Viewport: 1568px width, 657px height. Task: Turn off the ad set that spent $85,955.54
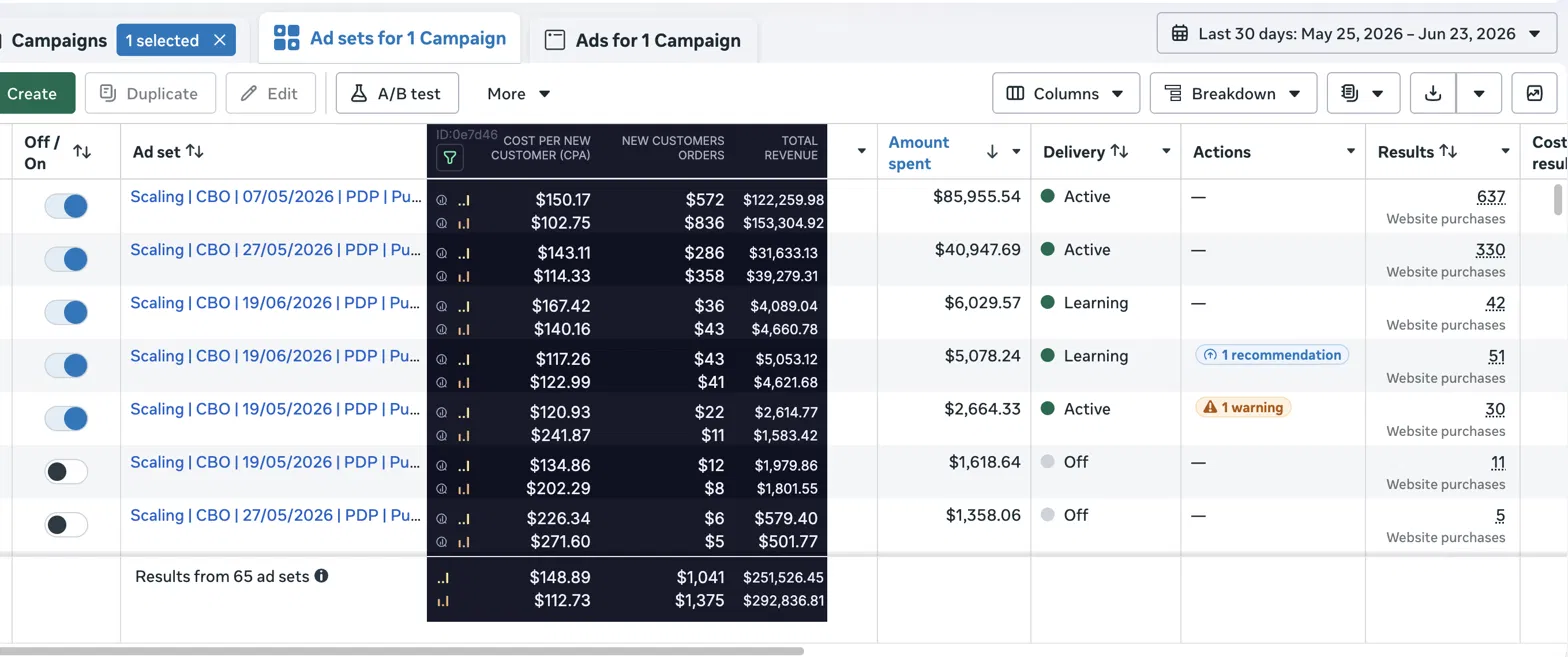[66, 206]
